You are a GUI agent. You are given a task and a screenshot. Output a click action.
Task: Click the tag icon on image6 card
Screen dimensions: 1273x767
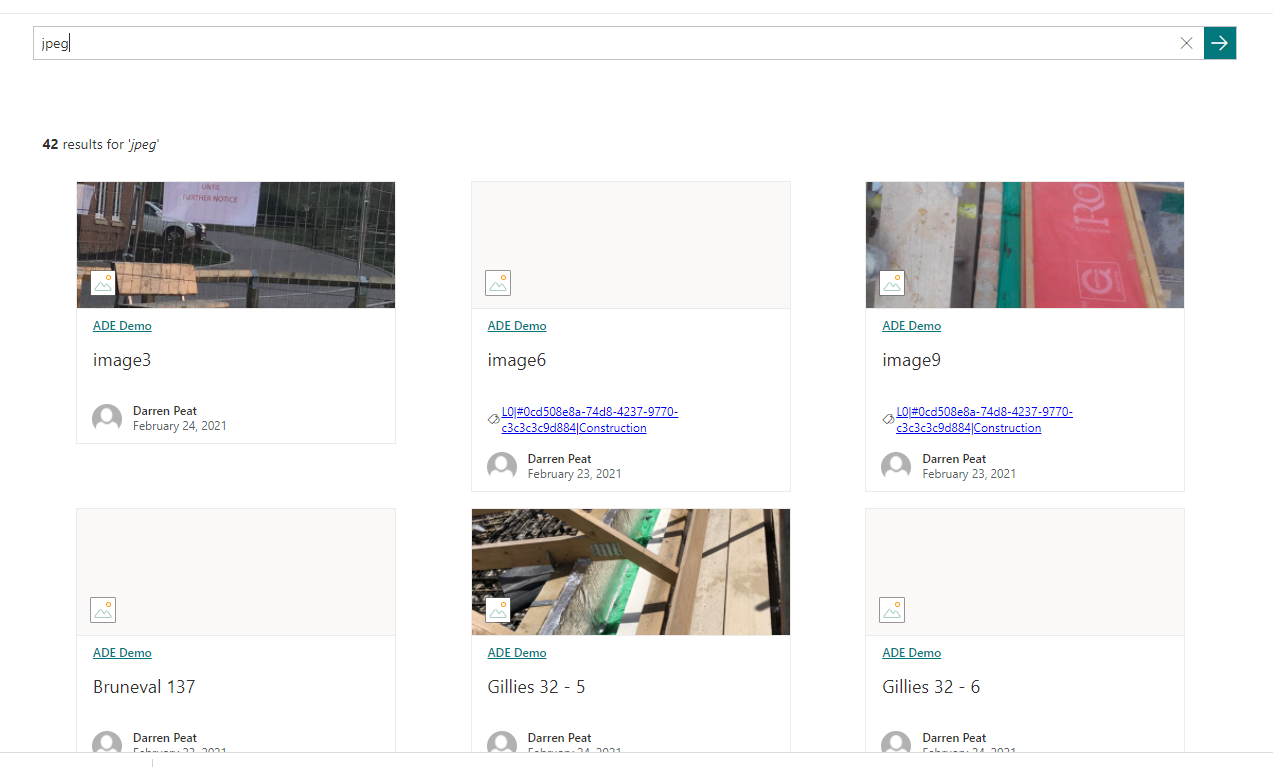[493, 420]
